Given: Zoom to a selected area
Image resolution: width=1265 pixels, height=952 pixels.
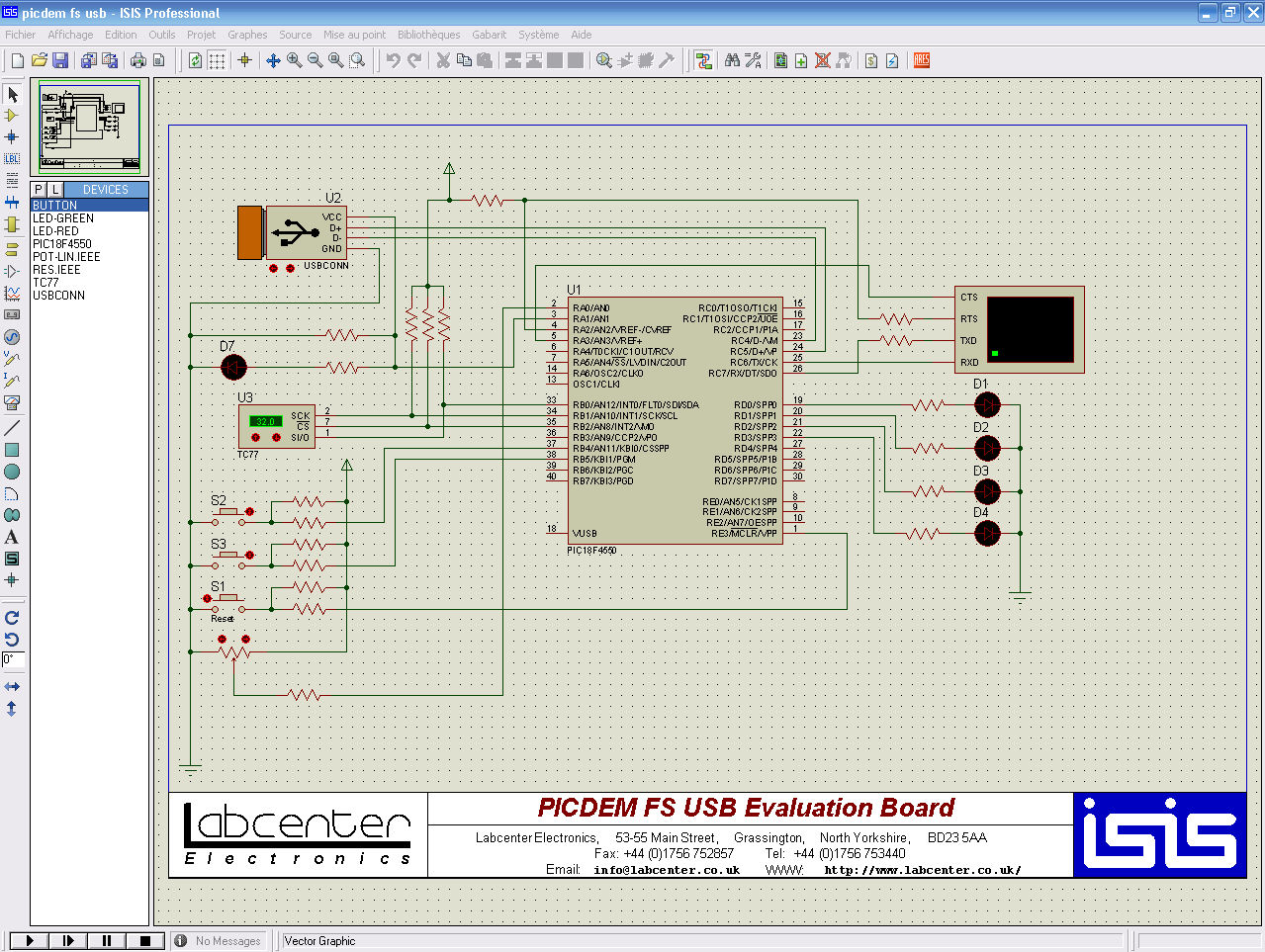Looking at the screenshot, I should tap(357, 60).
